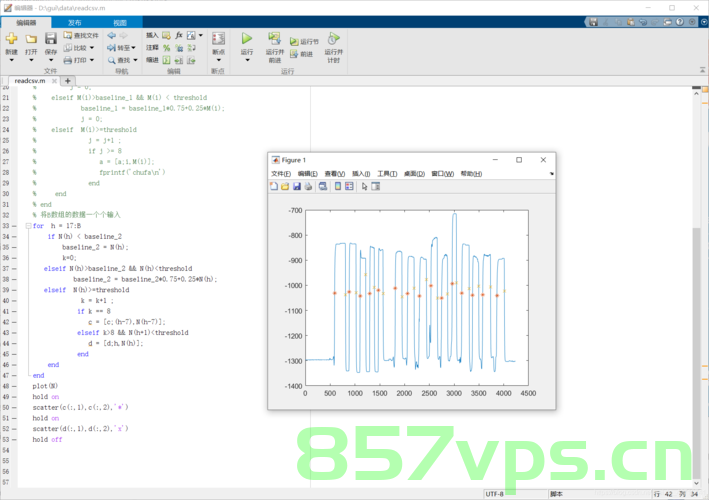The height and width of the screenshot is (500, 709).
Task: Open Figure 1 Window (窗口) menu
Action: pos(442,174)
